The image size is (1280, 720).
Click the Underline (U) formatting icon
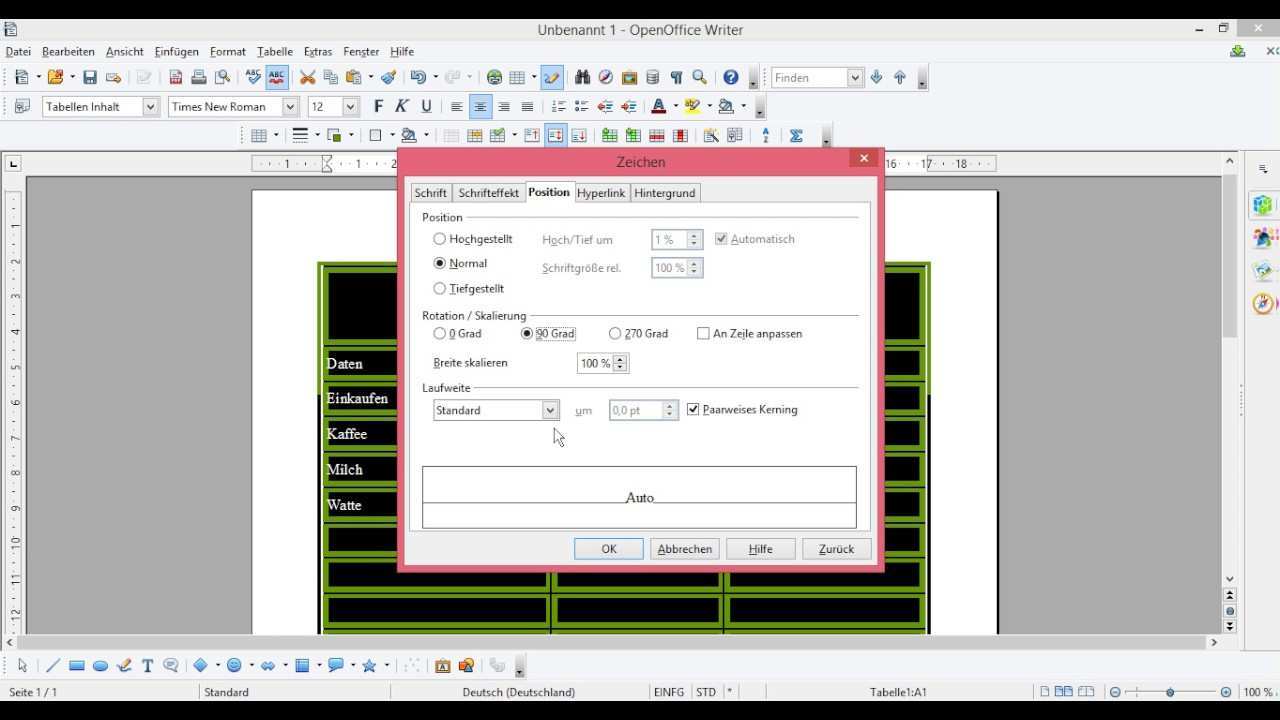click(x=426, y=107)
